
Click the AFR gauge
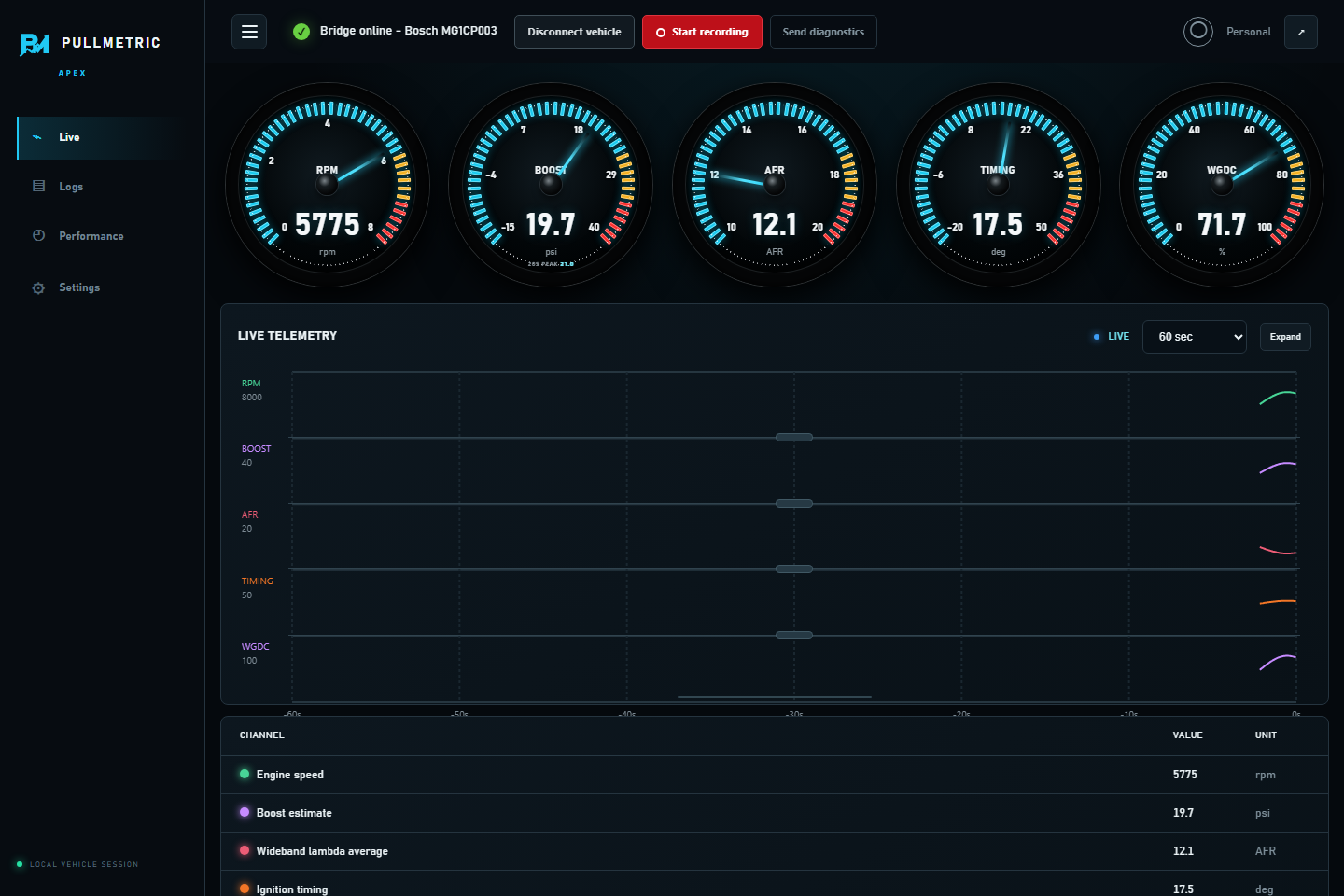[x=775, y=185]
